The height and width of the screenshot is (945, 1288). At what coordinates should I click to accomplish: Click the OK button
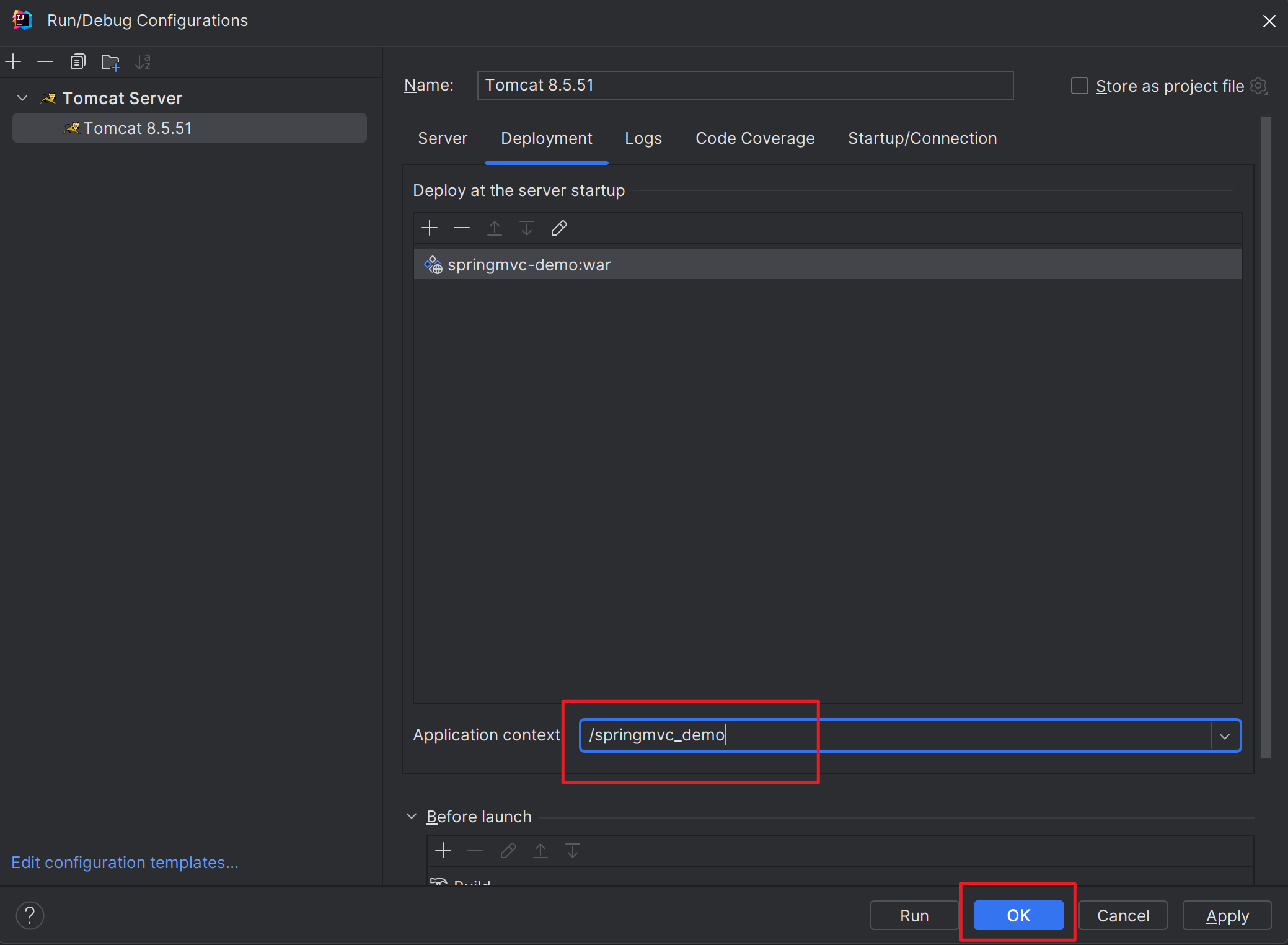click(x=1018, y=915)
